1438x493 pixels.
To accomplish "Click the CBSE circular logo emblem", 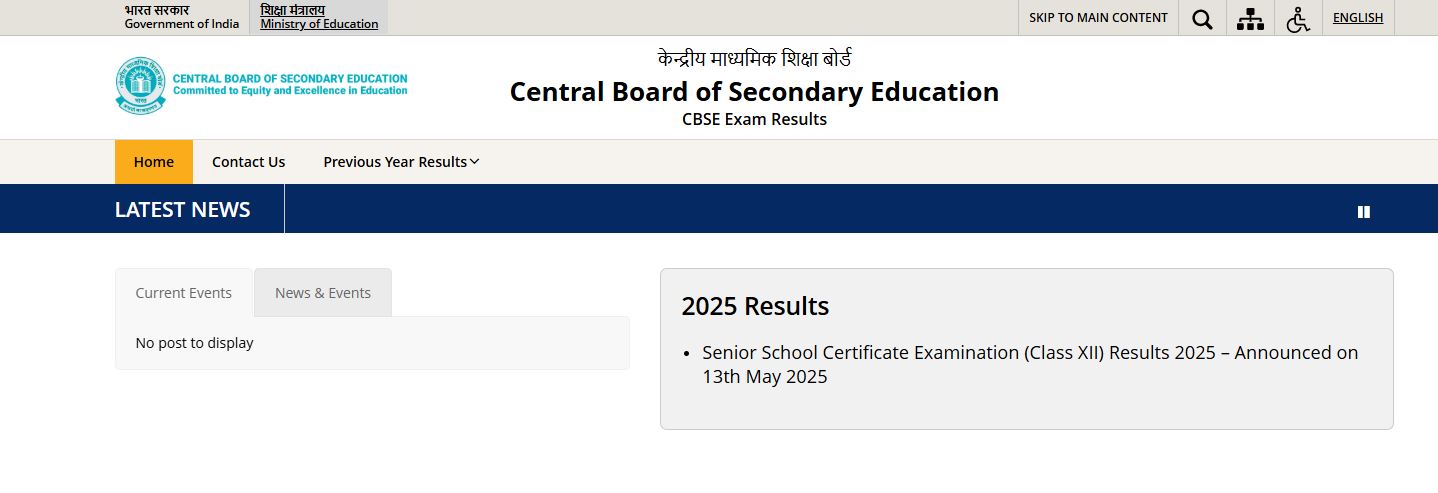I will click(x=141, y=85).
